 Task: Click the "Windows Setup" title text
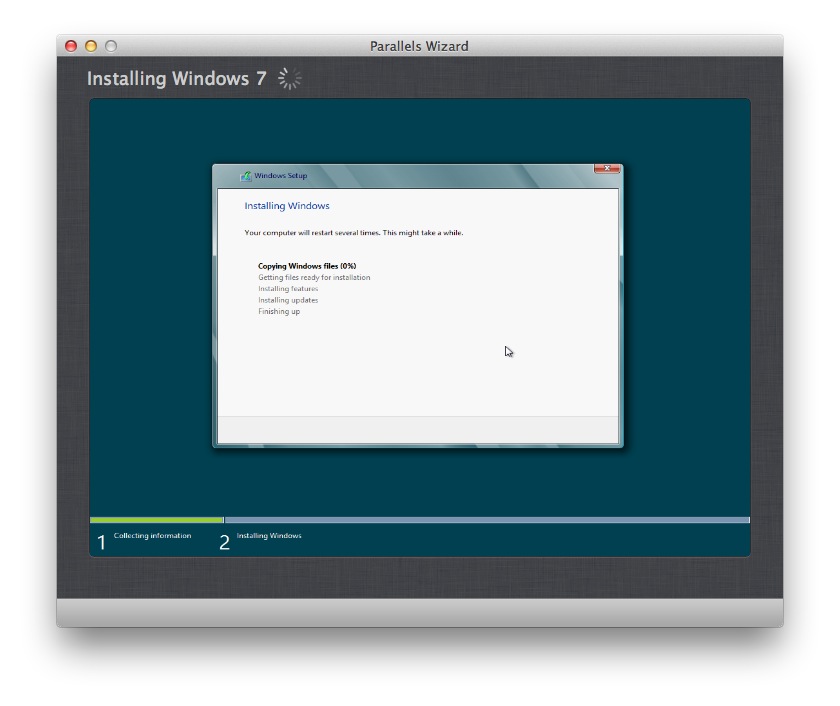pos(281,176)
